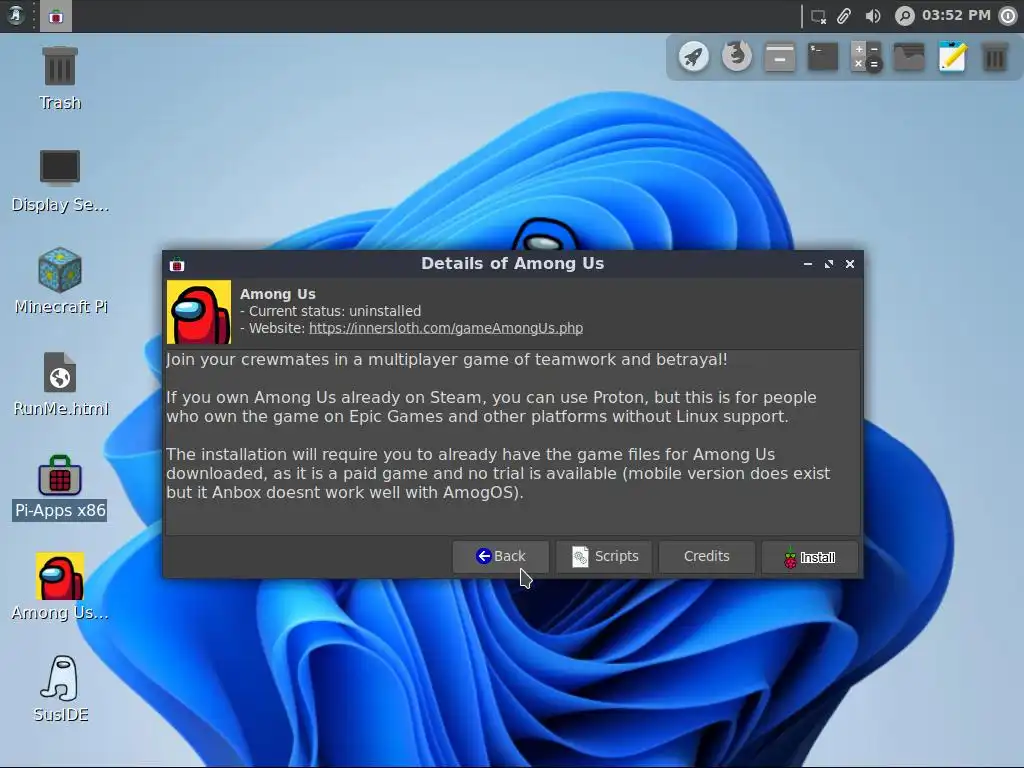Open the search magnifier in the top panel
The width and height of the screenshot is (1024, 768).
point(904,16)
